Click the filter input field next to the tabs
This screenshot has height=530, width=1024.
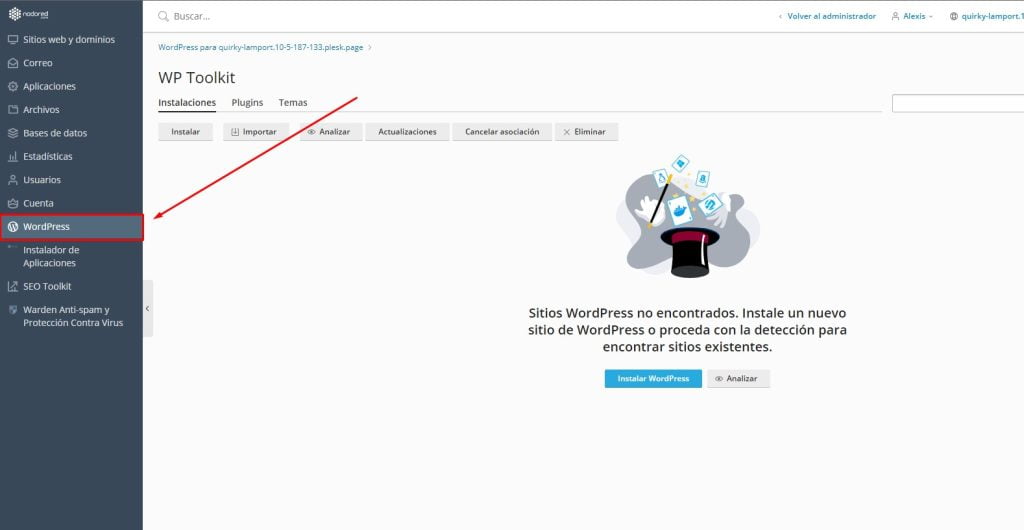pos(958,103)
